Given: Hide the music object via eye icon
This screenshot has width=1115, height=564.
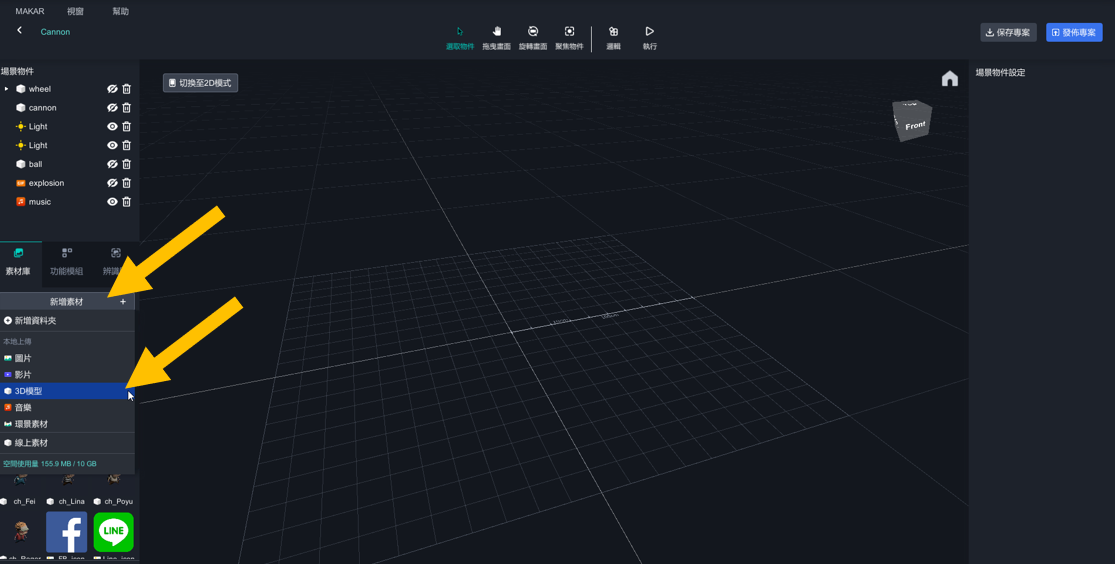Looking at the screenshot, I should pos(112,202).
